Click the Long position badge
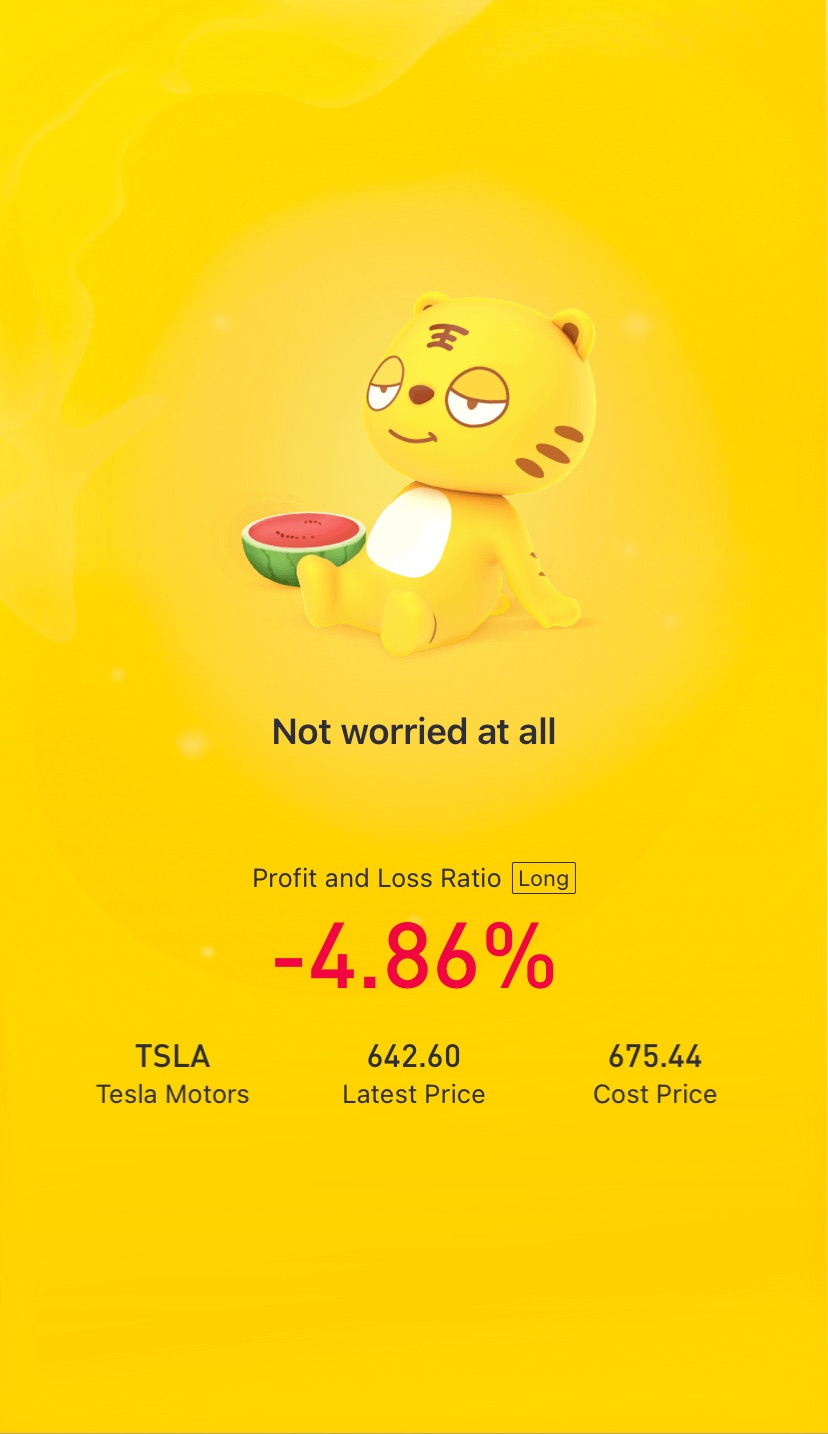The height and width of the screenshot is (1434, 828). 544,879
